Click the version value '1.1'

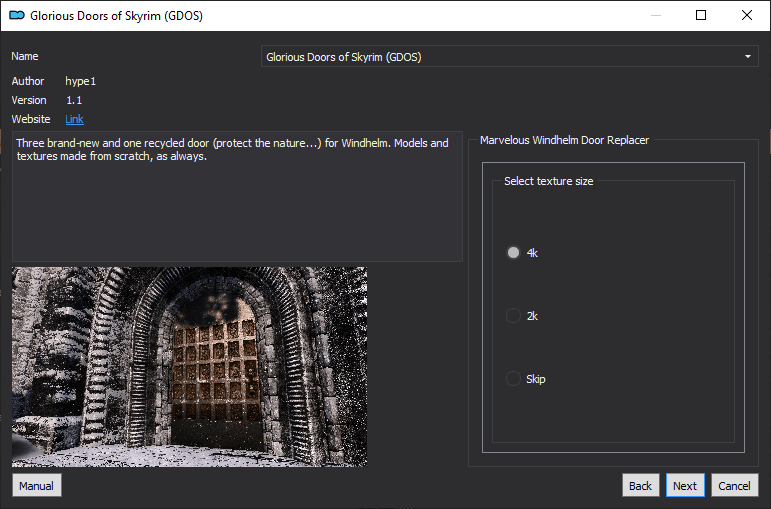74,100
